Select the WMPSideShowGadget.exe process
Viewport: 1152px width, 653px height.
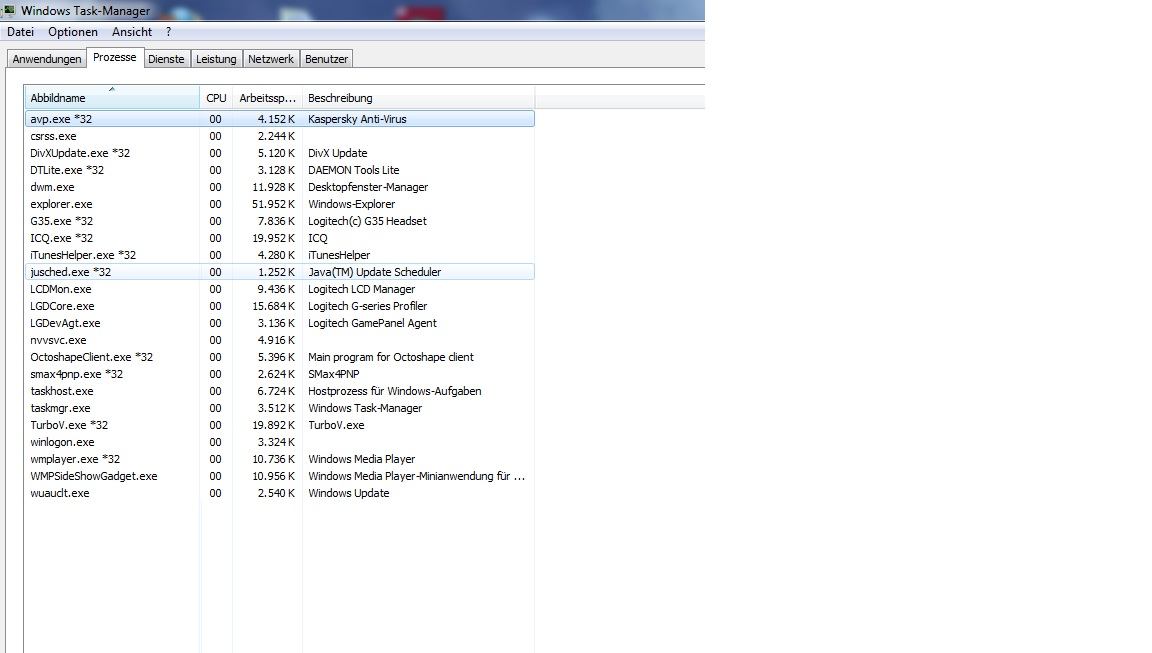(279, 476)
